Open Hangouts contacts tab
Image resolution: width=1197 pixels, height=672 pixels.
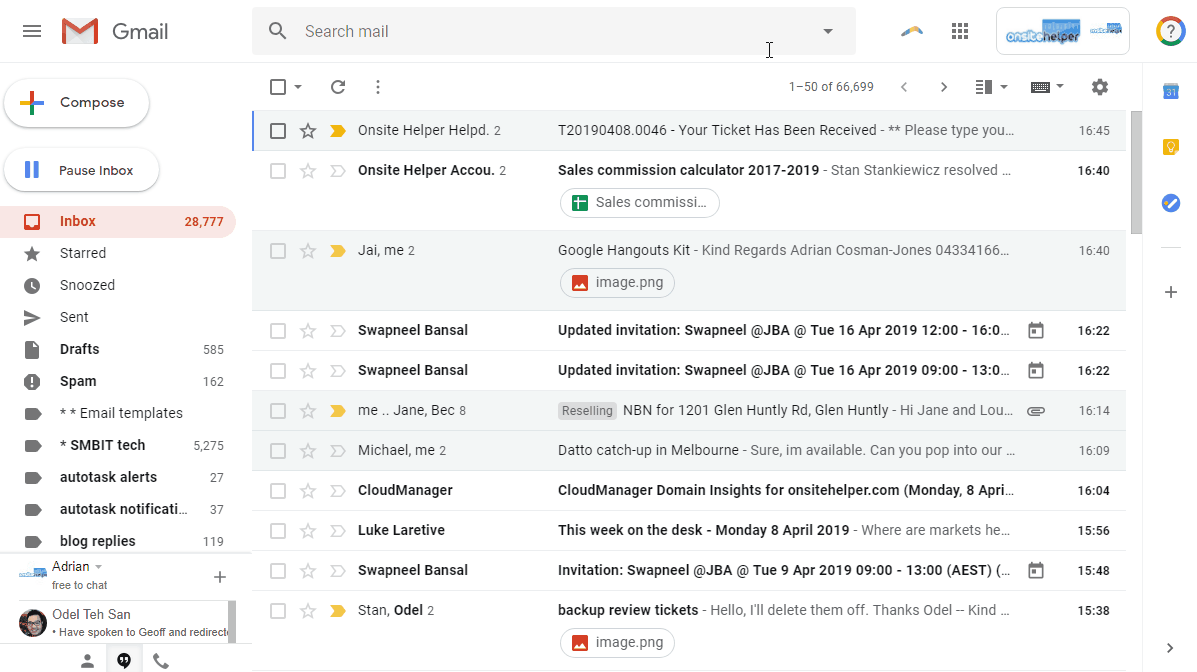[87, 661]
